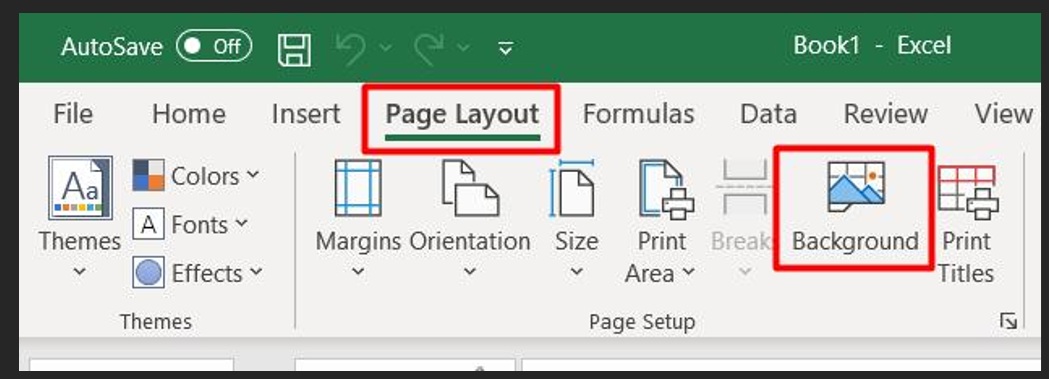Open the Fonts dropdown chevron
This screenshot has height=379, width=1049.
(x=241, y=223)
